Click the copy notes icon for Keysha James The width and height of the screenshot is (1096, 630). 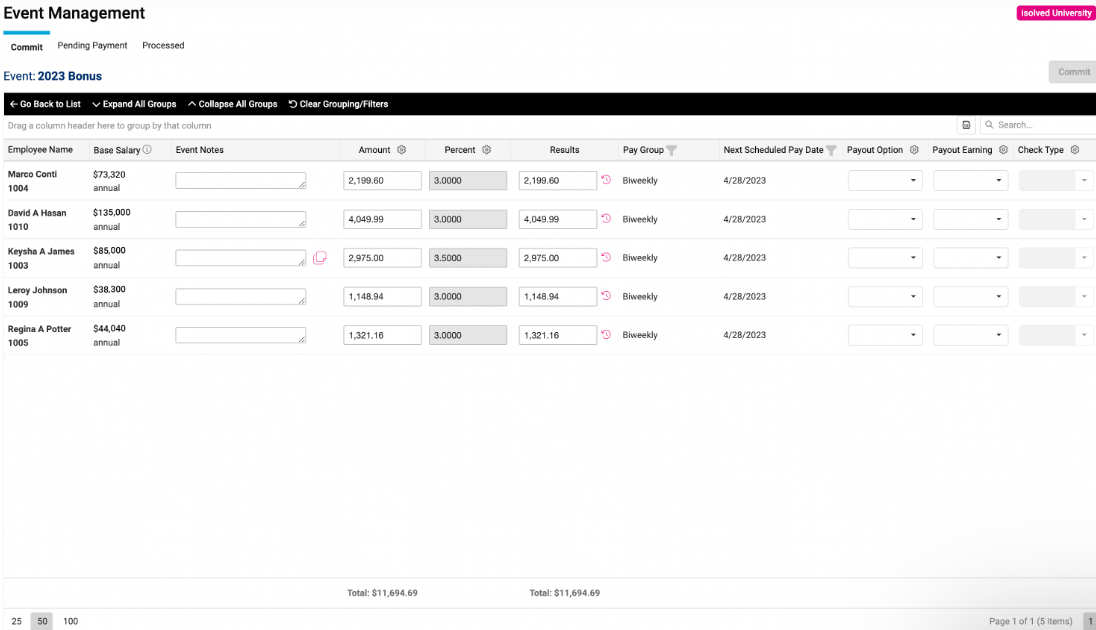click(x=320, y=258)
